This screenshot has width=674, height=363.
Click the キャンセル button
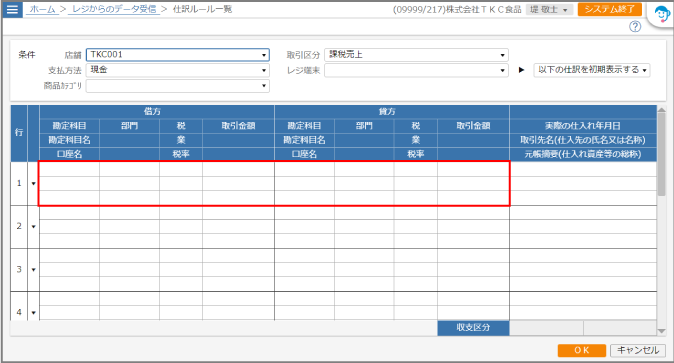coord(638,350)
